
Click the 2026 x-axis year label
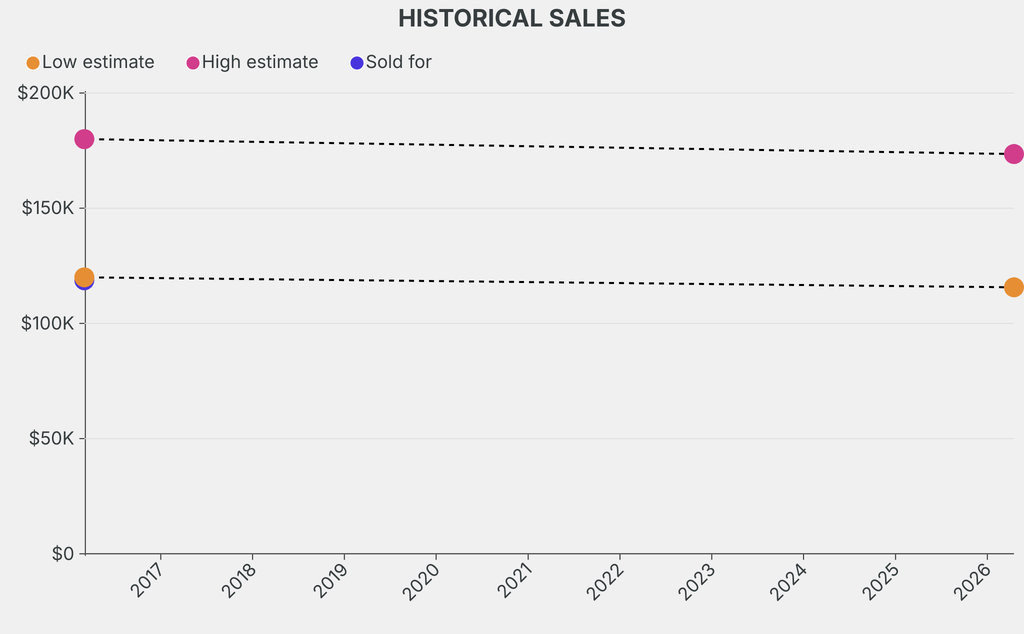(974, 580)
